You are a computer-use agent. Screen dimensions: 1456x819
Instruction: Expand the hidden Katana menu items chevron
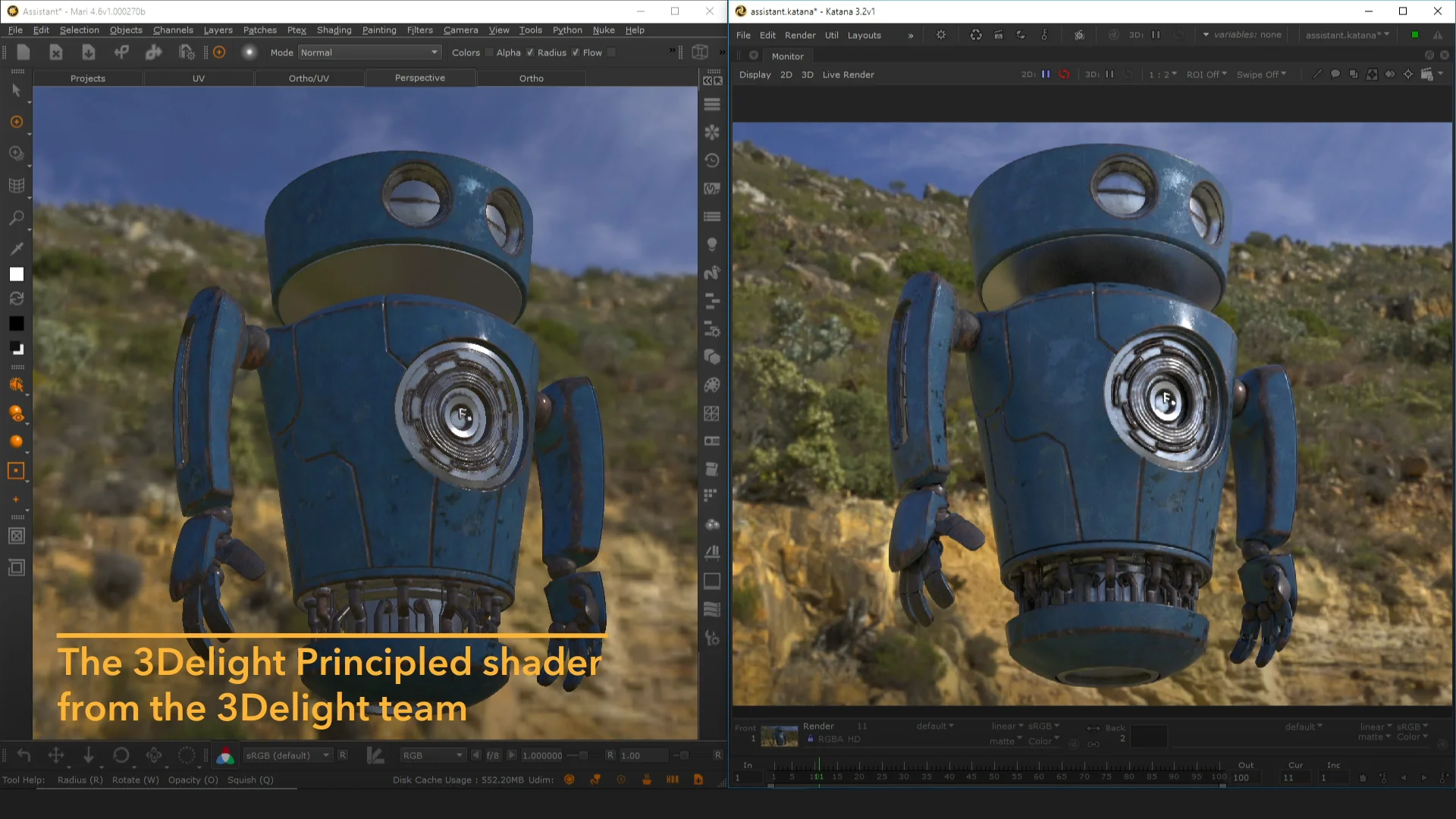point(911,36)
